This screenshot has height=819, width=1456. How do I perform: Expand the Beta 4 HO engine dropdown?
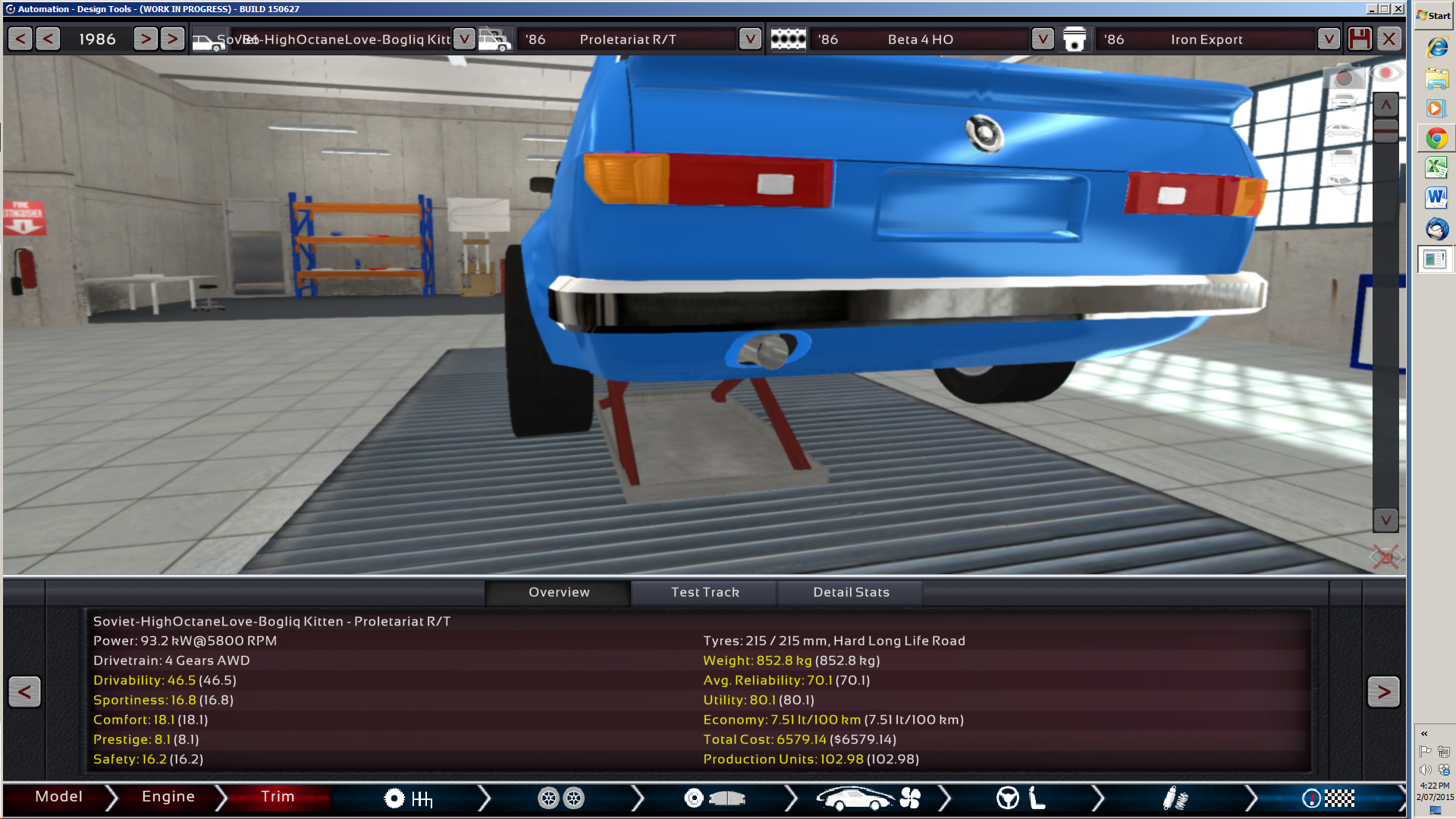[1042, 39]
